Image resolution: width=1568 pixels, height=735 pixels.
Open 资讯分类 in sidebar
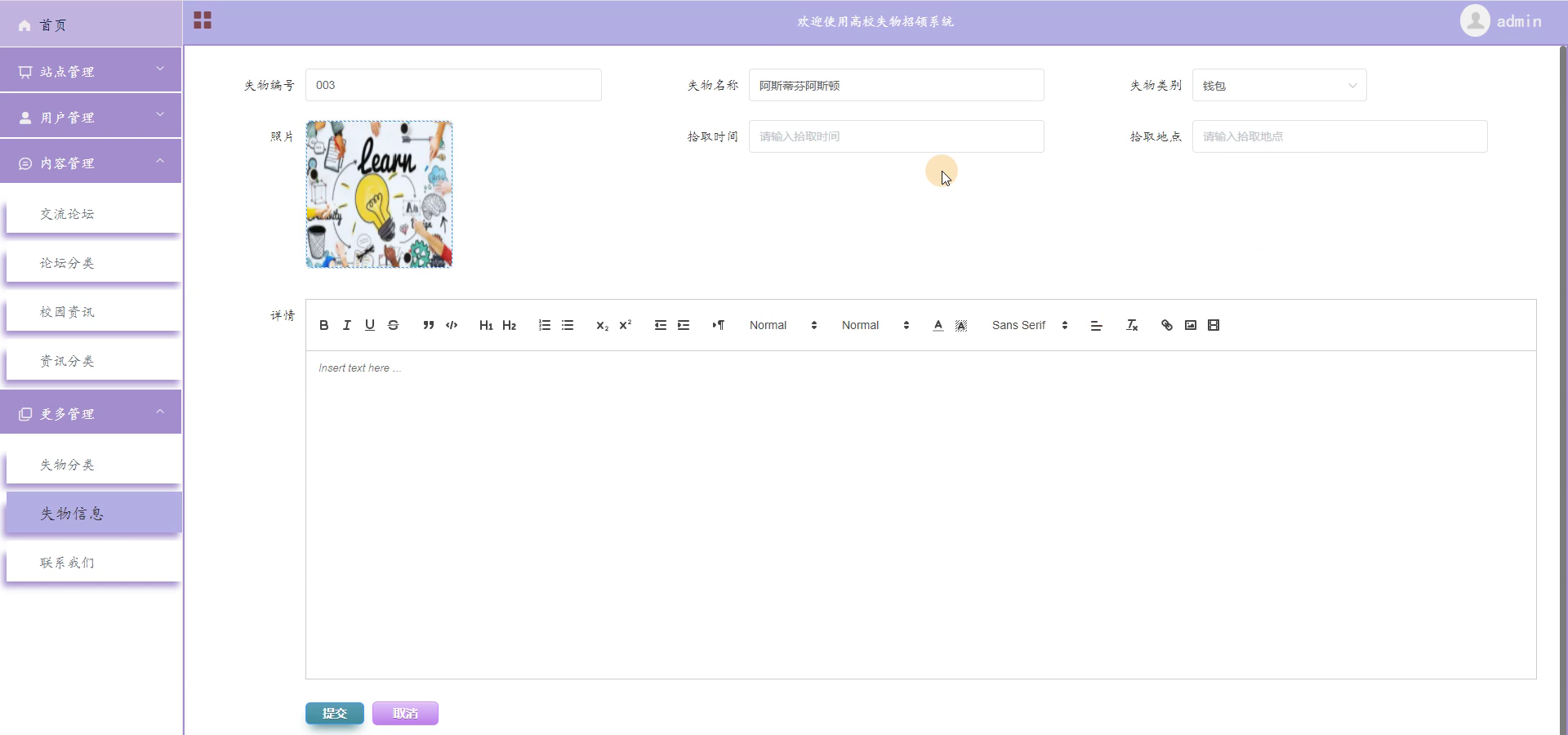click(x=94, y=361)
